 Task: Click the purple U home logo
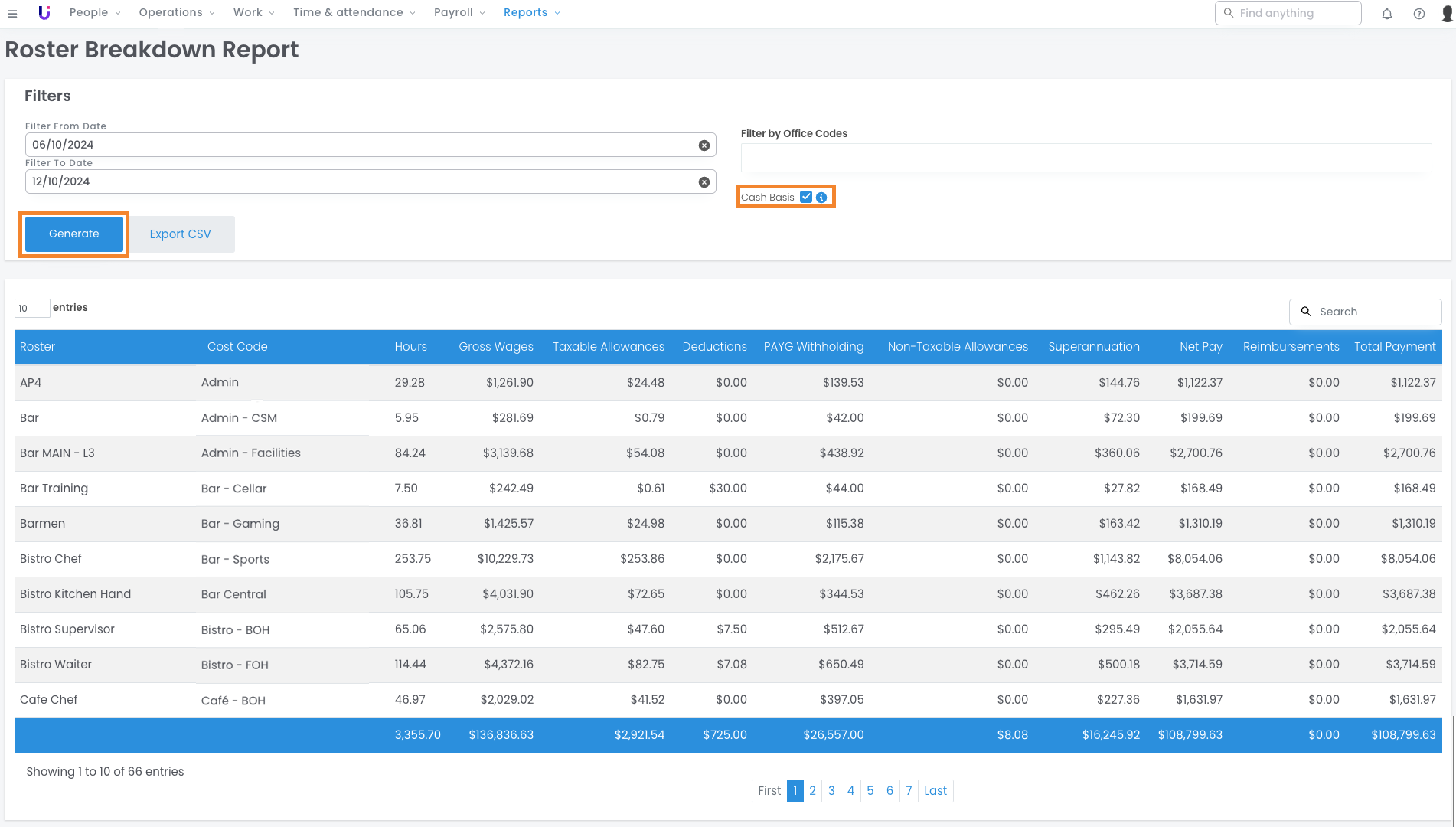tap(44, 13)
